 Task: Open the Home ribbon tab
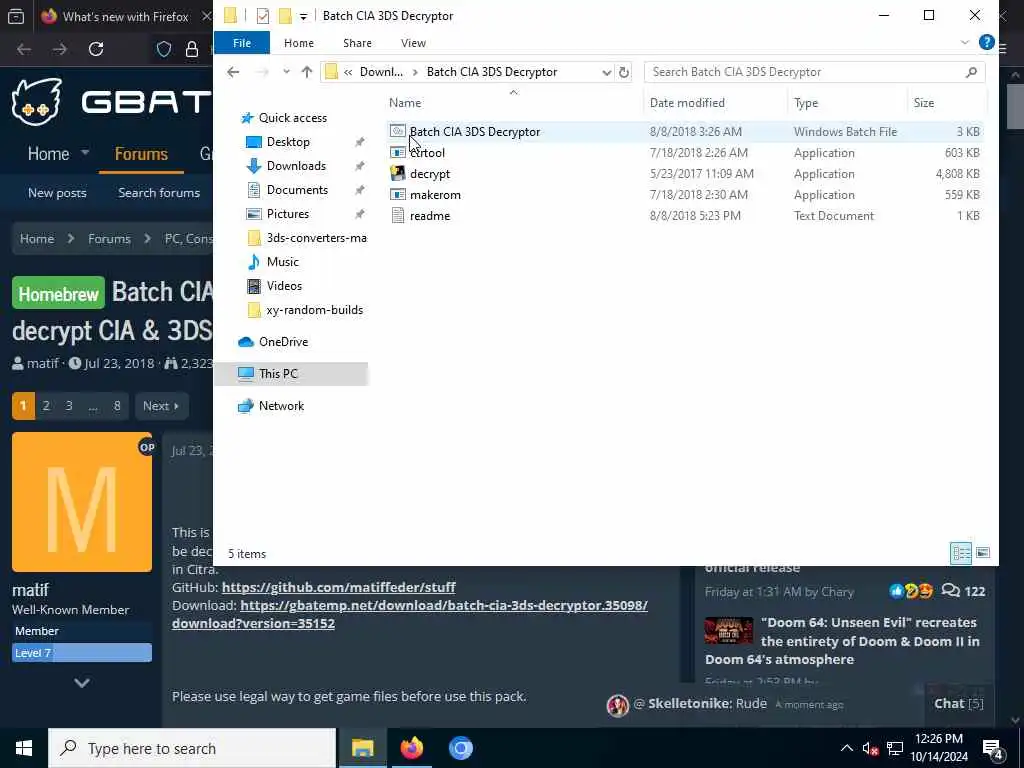(298, 43)
